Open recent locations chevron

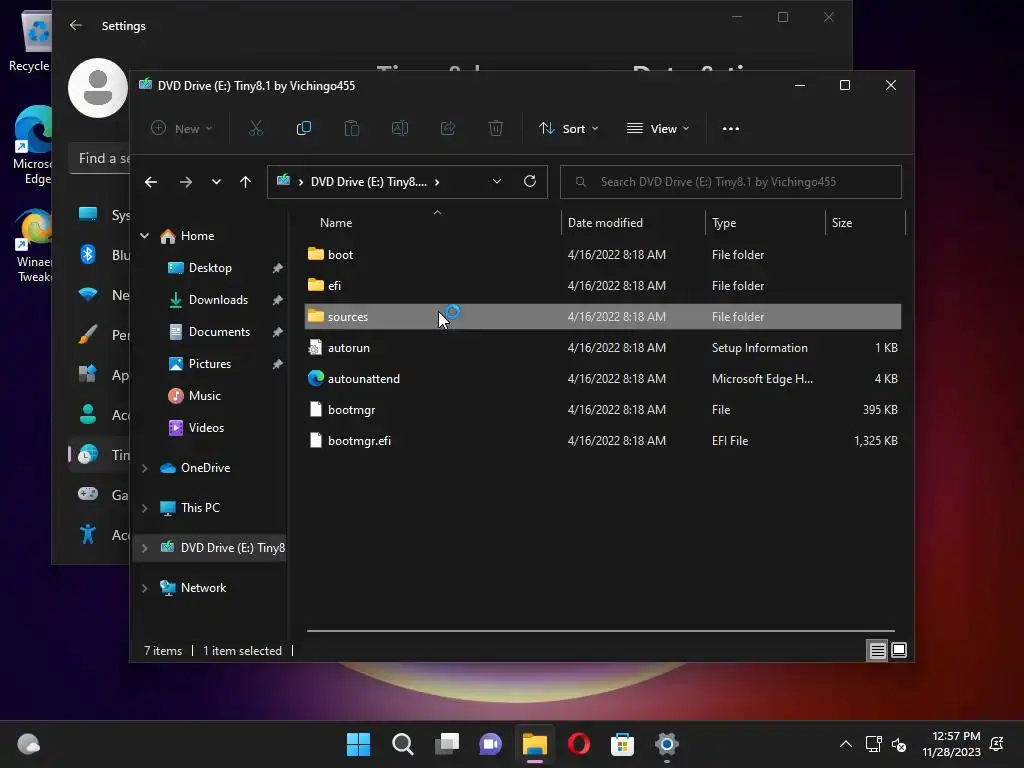pos(216,182)
